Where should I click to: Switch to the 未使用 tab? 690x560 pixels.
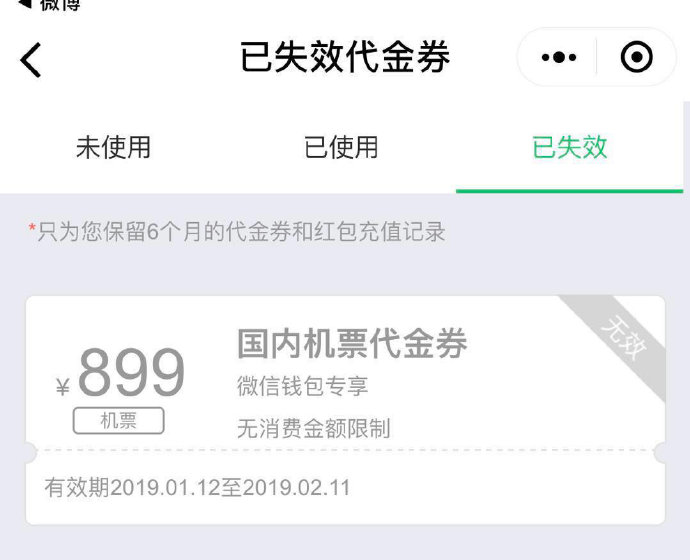[x=114, y=147]
